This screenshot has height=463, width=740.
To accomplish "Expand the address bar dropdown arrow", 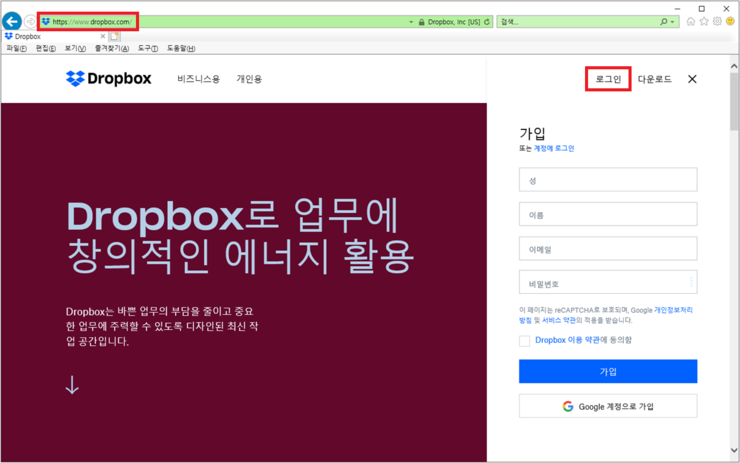I will coord(411,21).
